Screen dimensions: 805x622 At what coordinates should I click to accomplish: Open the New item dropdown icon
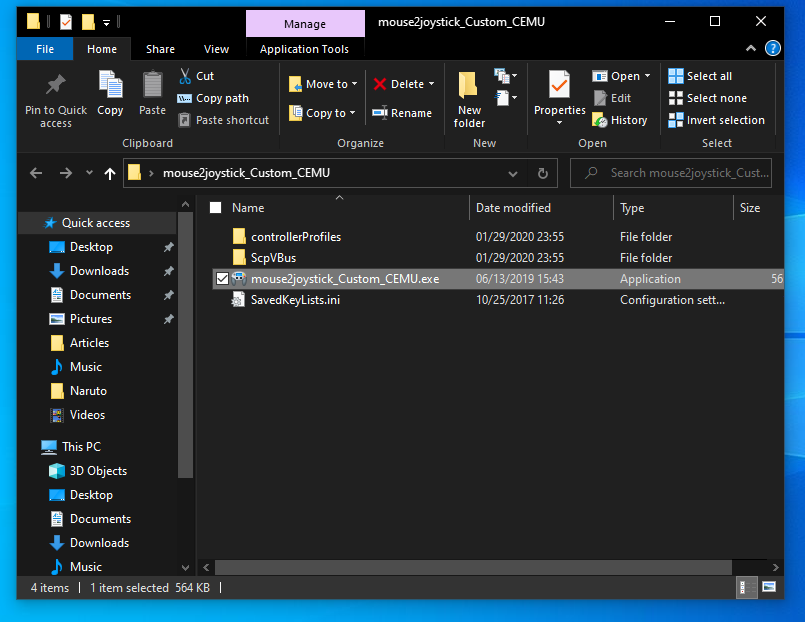[x=506, y=76]
